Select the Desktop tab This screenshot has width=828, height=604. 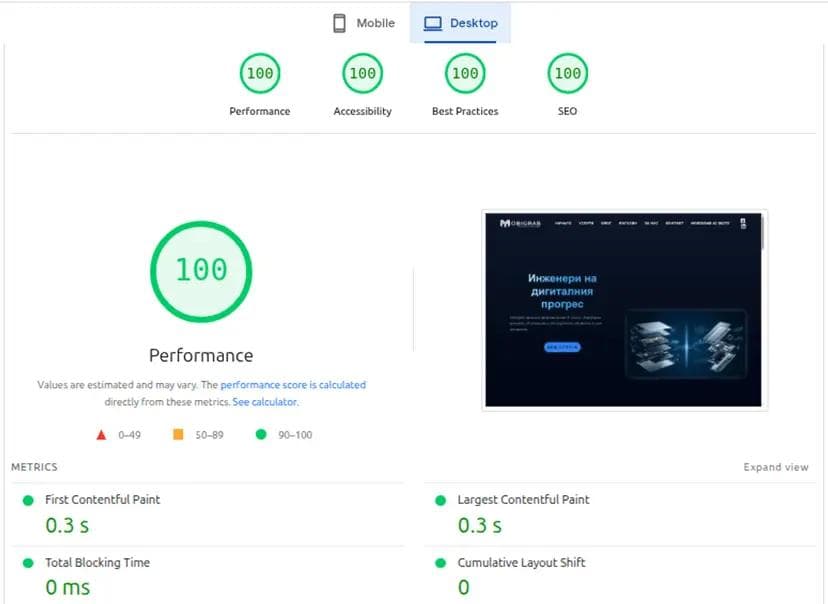[460, 23]
